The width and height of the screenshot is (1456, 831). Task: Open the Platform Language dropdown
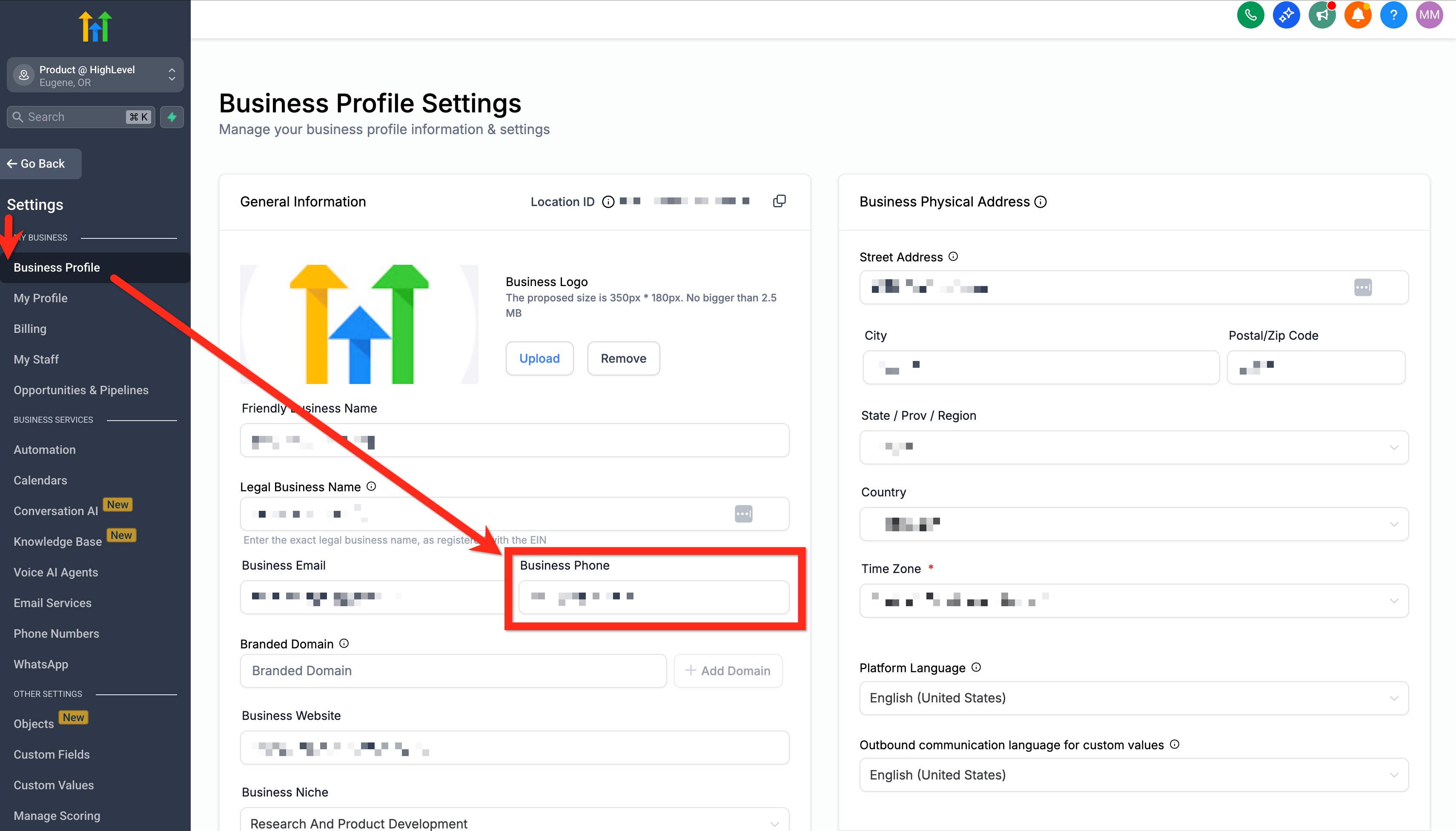point(1134,698)
